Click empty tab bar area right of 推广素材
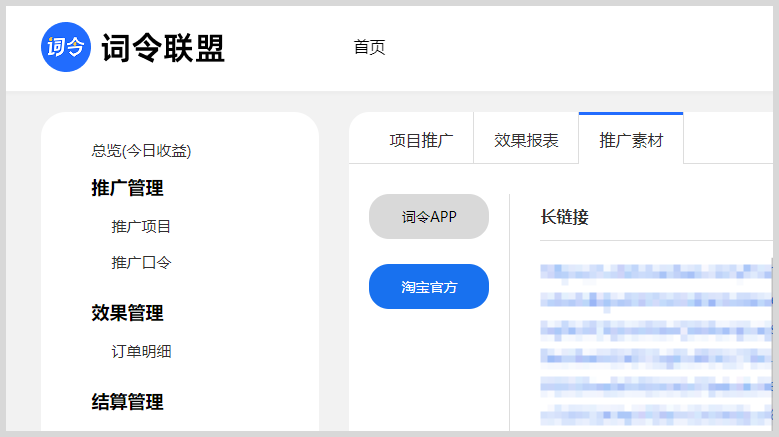 (730, 140)
